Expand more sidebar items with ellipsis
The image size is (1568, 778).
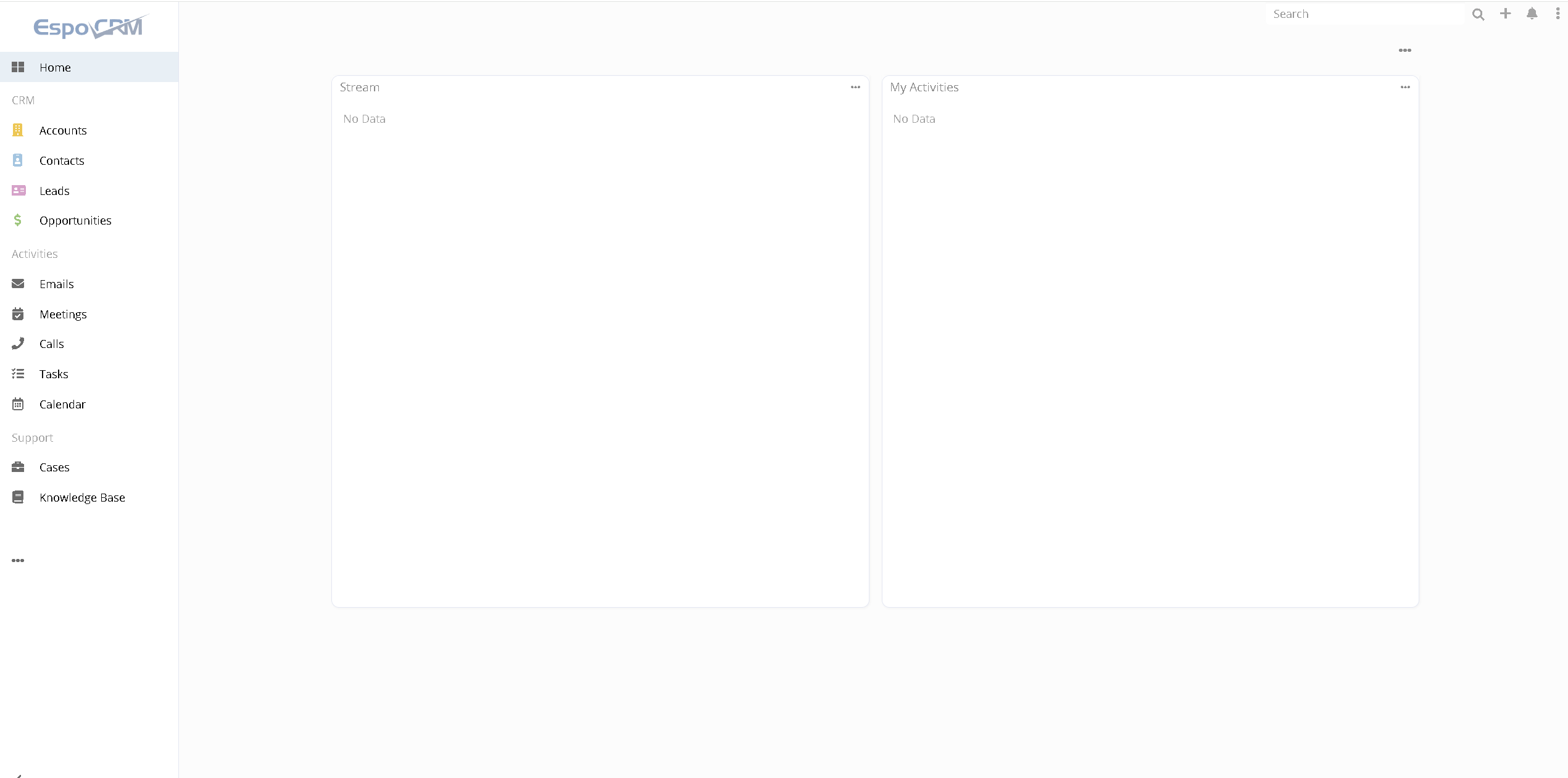pos(18,560)
